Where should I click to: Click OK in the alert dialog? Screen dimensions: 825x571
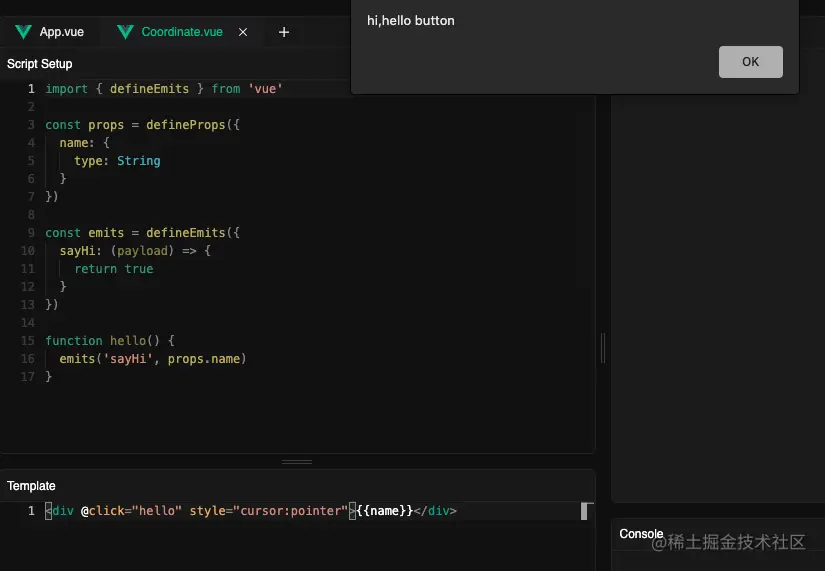pyautogui.click(x=750, y=62)
